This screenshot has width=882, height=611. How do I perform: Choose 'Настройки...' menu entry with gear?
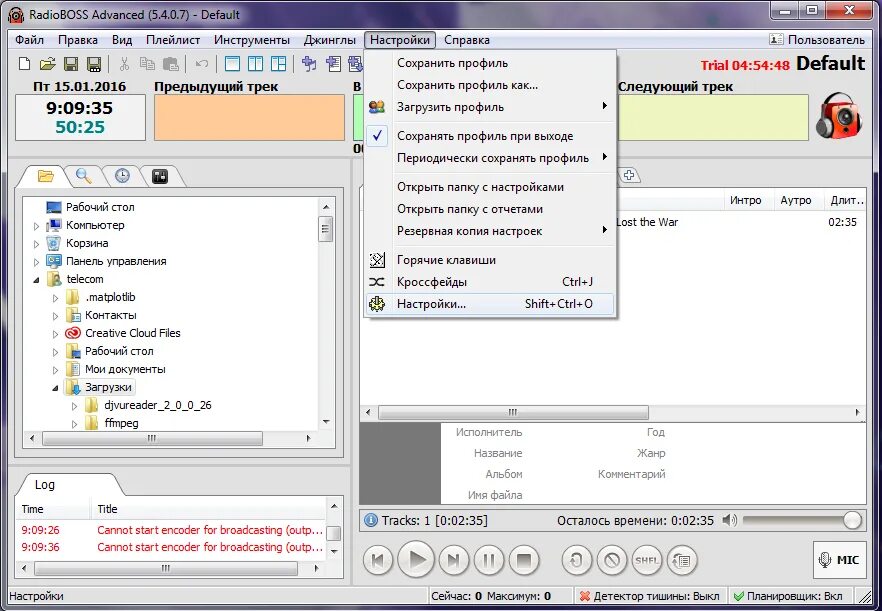coord(489,304)
